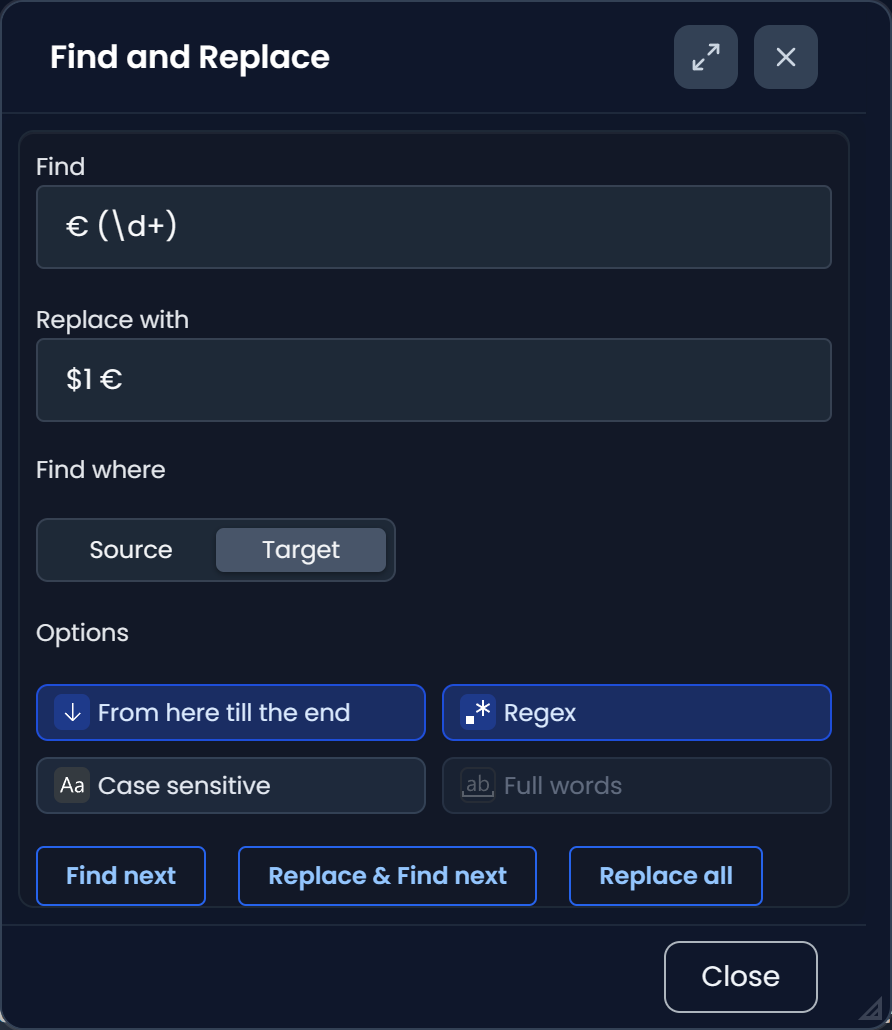Image resolution: width=892 pixels, height=1030 pixels.
Task: Click the Find and Replace dialog title
Action: coord(189,57)
